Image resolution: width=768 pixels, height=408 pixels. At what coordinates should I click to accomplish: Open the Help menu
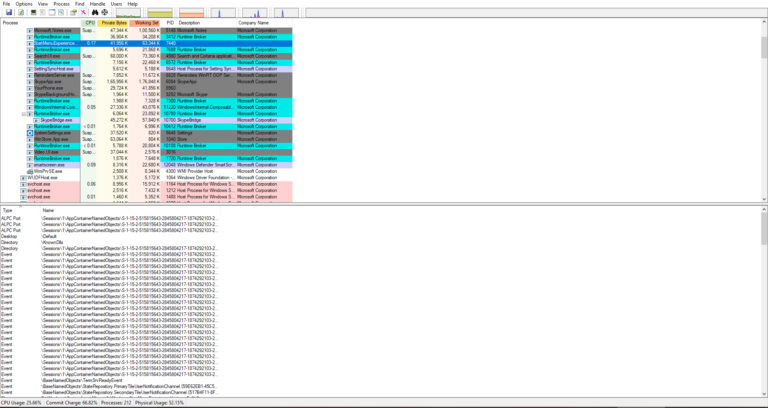coord(133,4)
